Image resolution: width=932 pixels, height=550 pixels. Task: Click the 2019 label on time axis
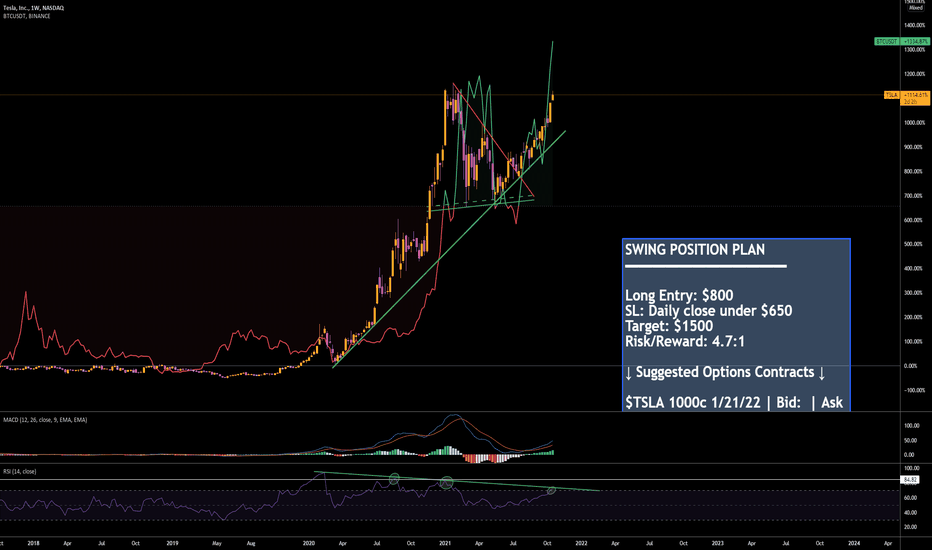point(172,543)
